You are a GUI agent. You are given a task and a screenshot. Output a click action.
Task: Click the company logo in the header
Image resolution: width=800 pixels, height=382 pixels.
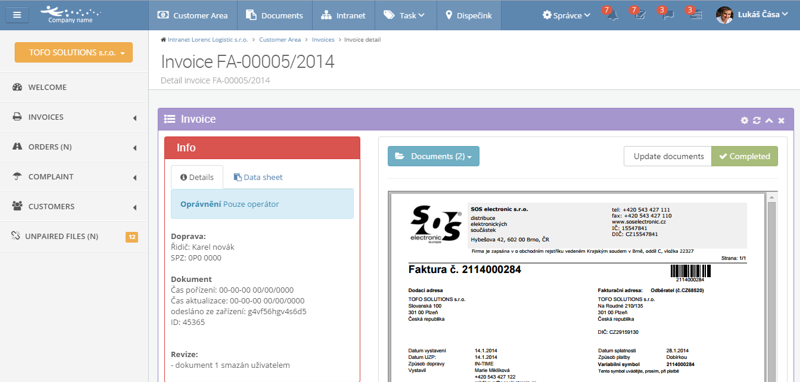click(x=70, y=15)
